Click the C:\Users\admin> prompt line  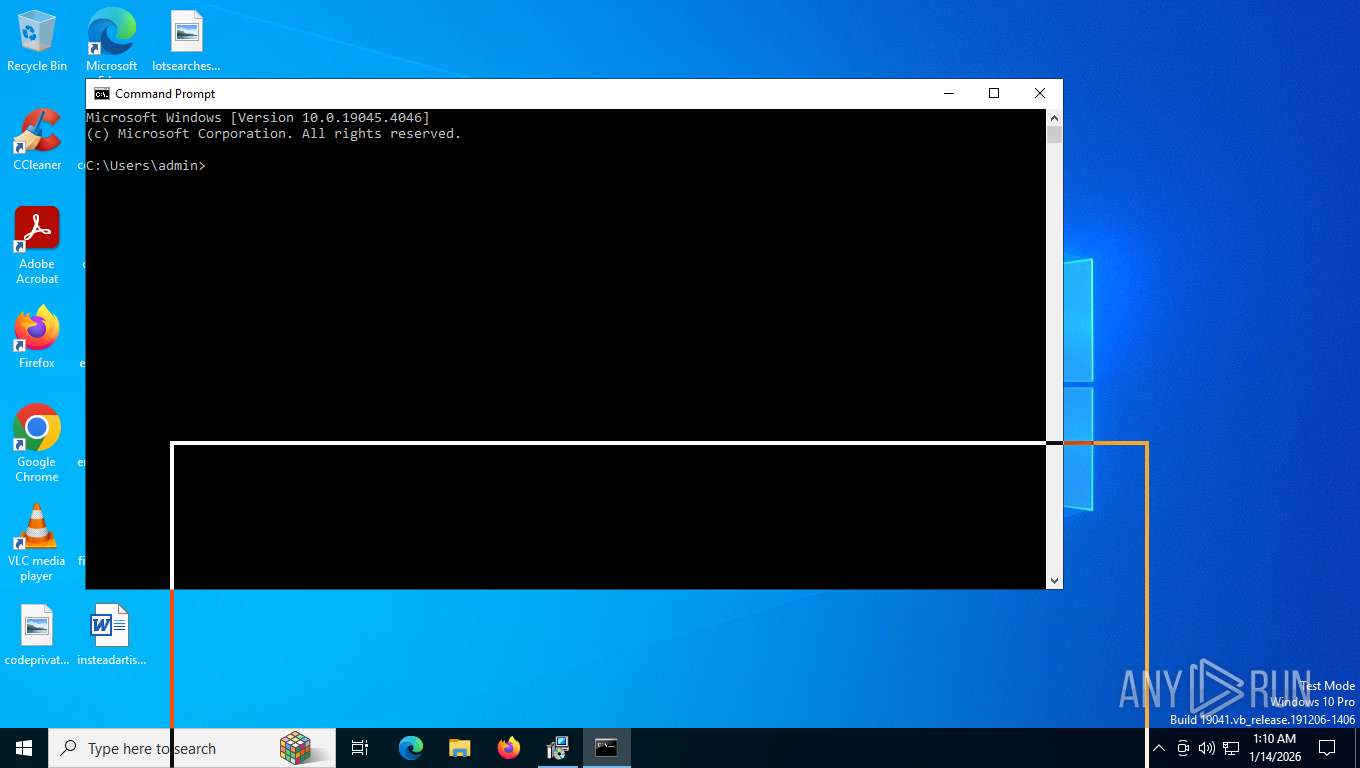pos(146,165)
